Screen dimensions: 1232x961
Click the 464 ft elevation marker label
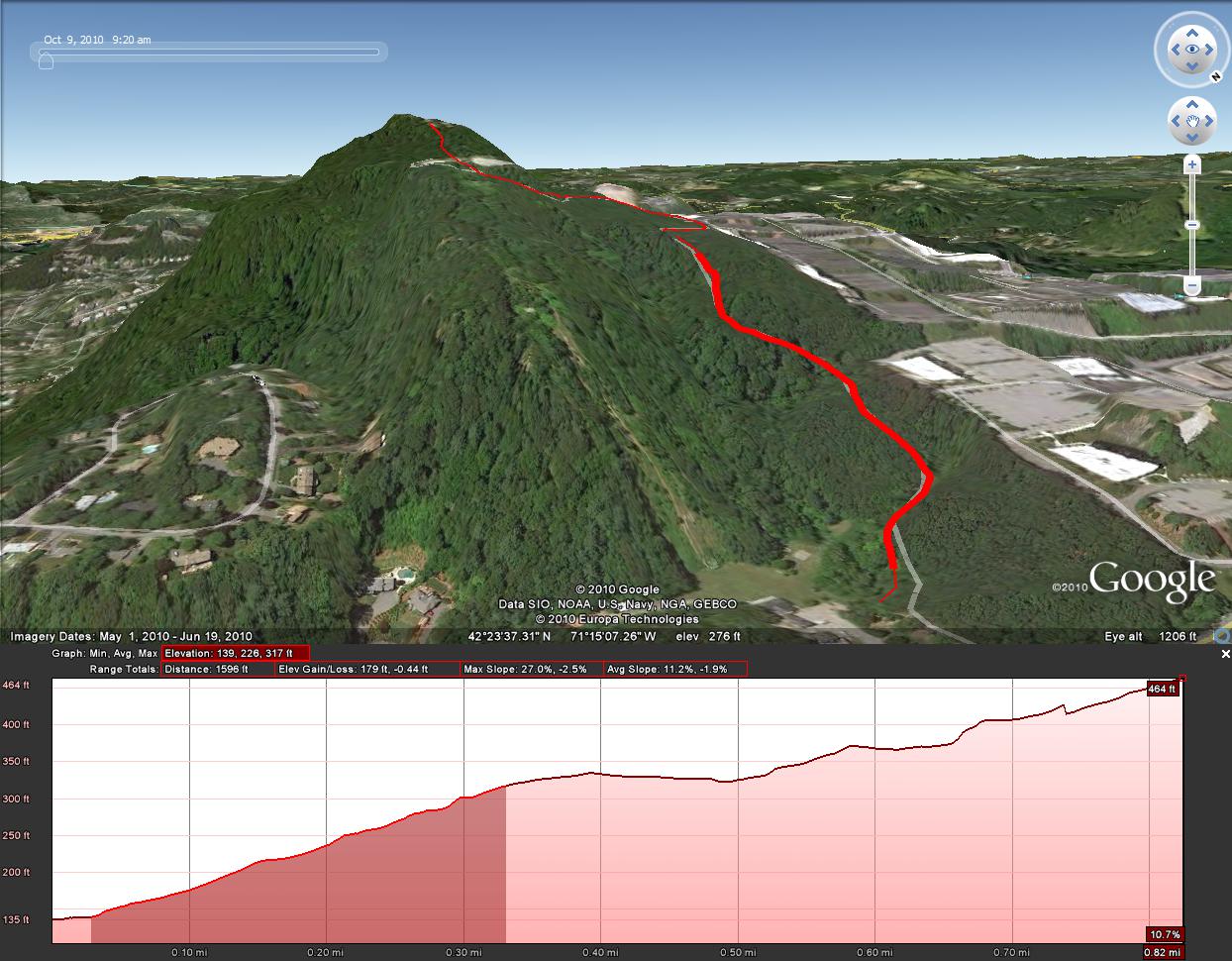point(1161,689)
